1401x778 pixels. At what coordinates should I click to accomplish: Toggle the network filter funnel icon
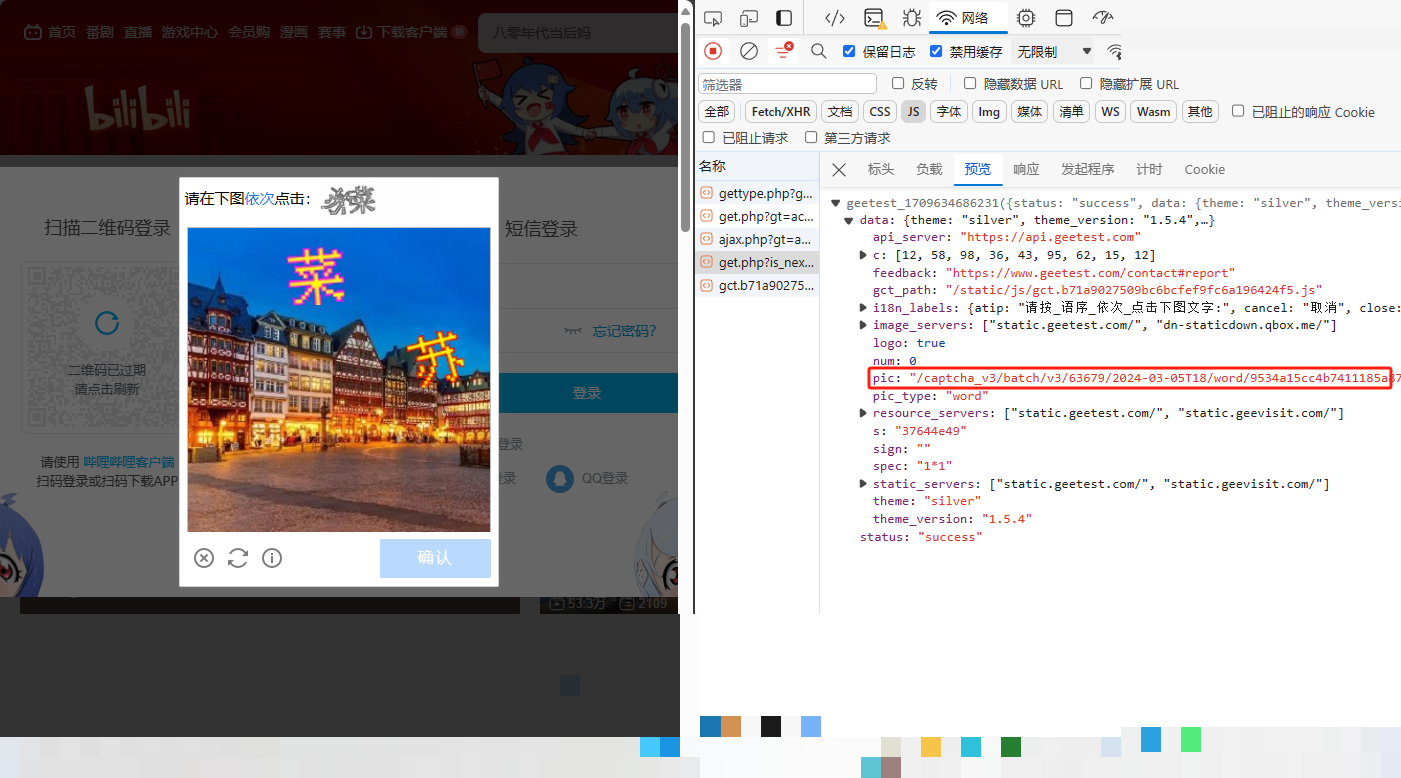[784, 51]
